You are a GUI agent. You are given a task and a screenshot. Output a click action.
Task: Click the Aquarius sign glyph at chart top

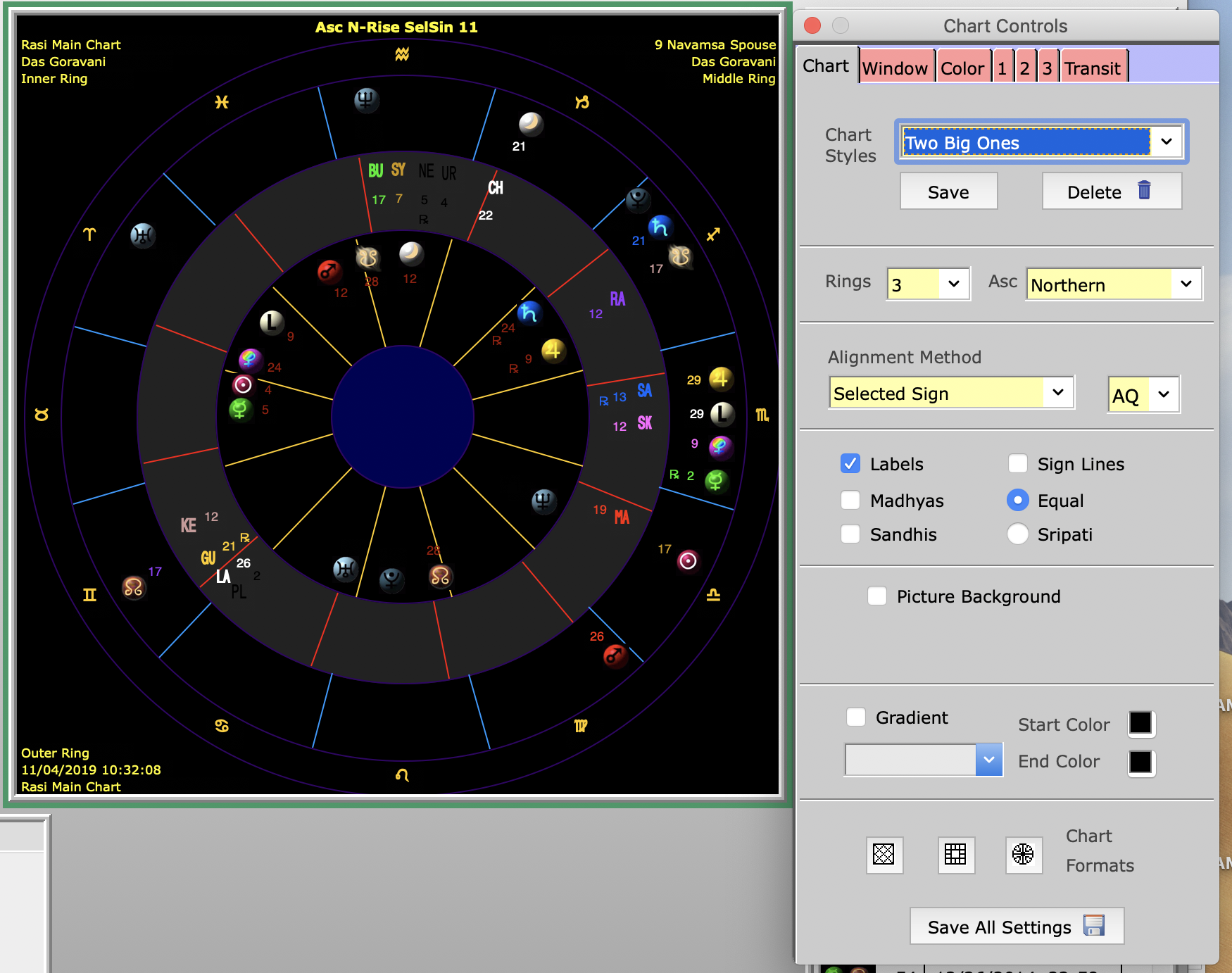(x=402, y=54)
